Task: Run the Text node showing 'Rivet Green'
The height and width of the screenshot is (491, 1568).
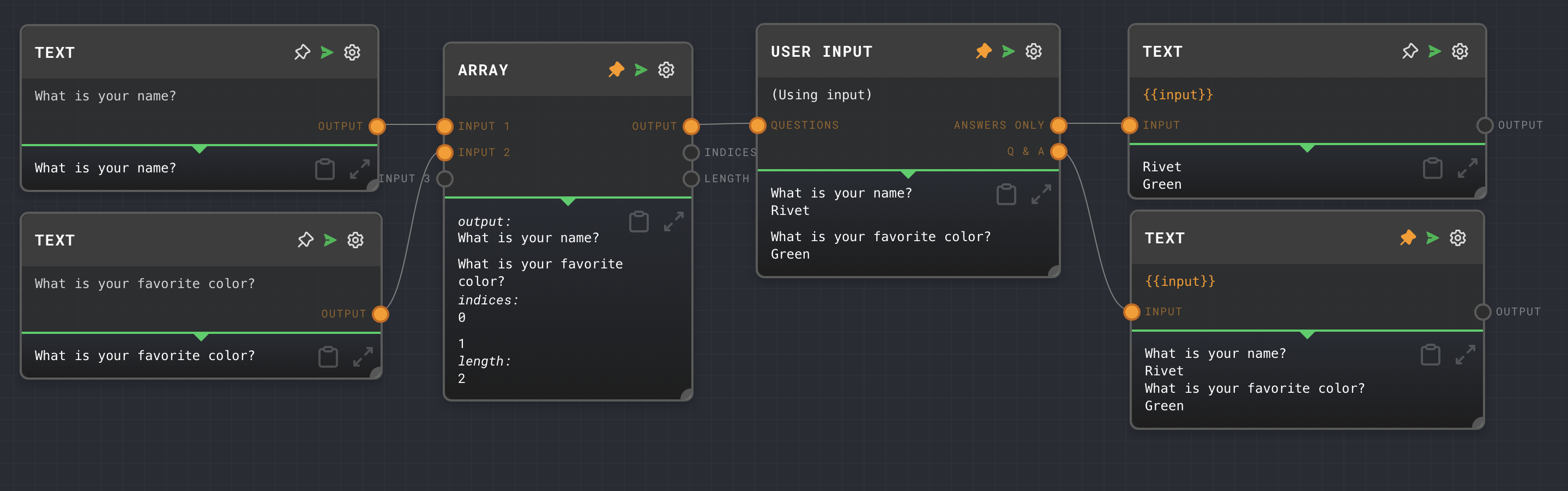Action: tap(1434, 51)
